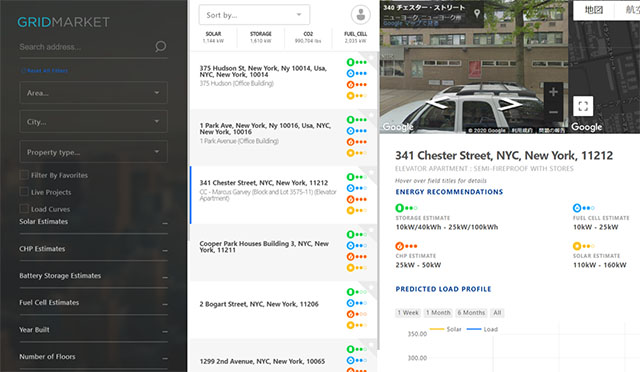640x372 pixels.
Task: Check the Load Curves option
Action: coord(24,208)
